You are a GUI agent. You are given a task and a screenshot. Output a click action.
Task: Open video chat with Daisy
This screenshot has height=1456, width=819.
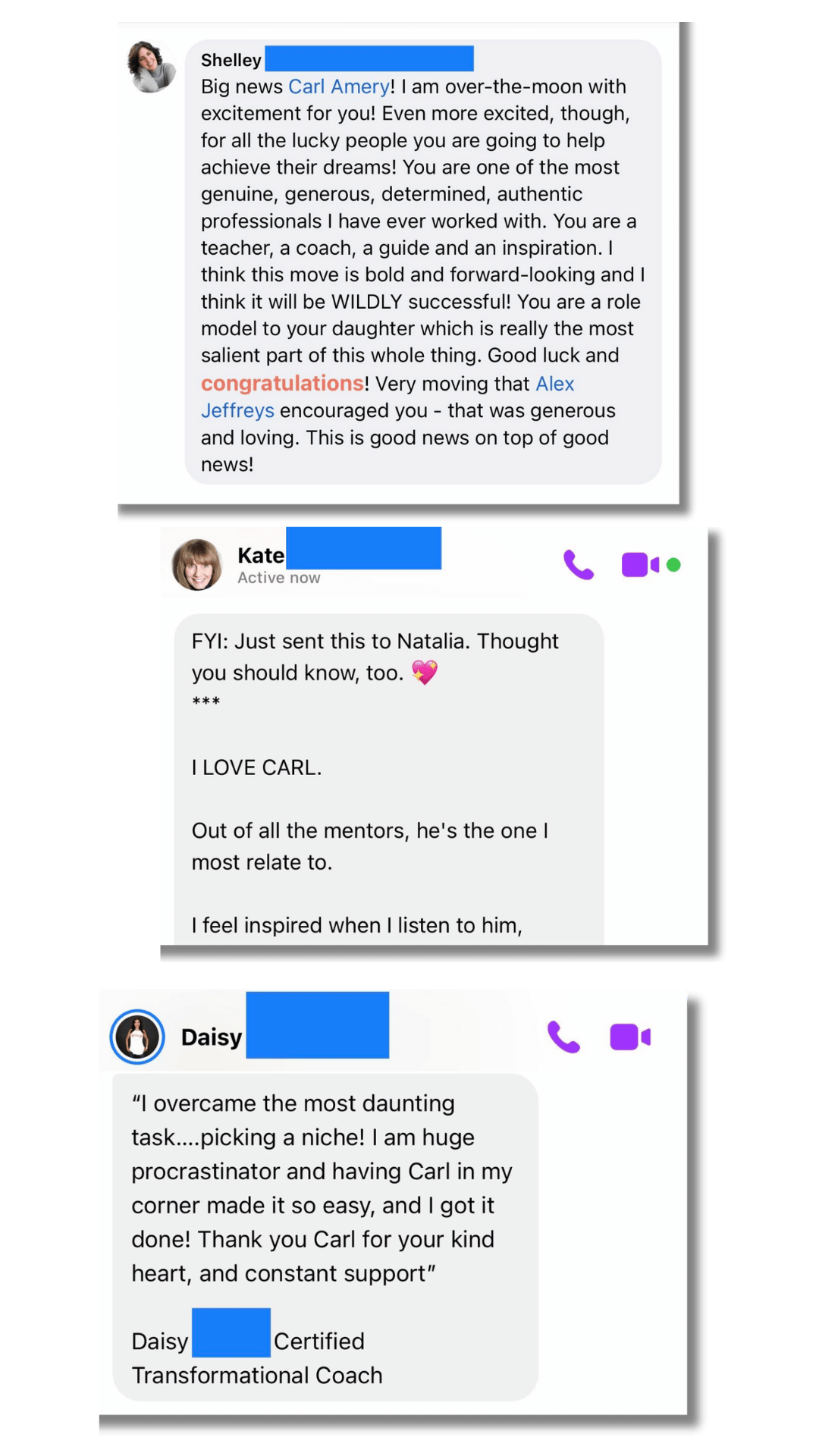pos(629,1037)
